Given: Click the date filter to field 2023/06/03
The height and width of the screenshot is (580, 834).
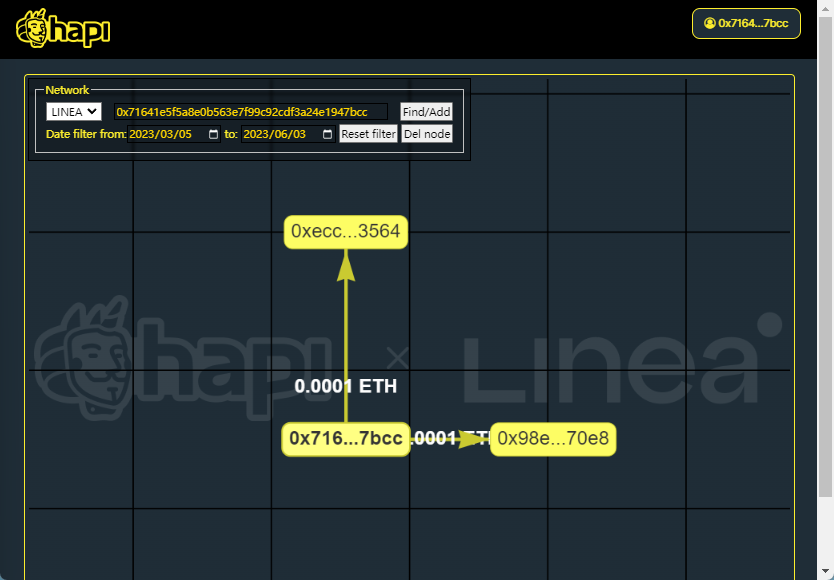Looking at the screenshot, I should 288,134.
